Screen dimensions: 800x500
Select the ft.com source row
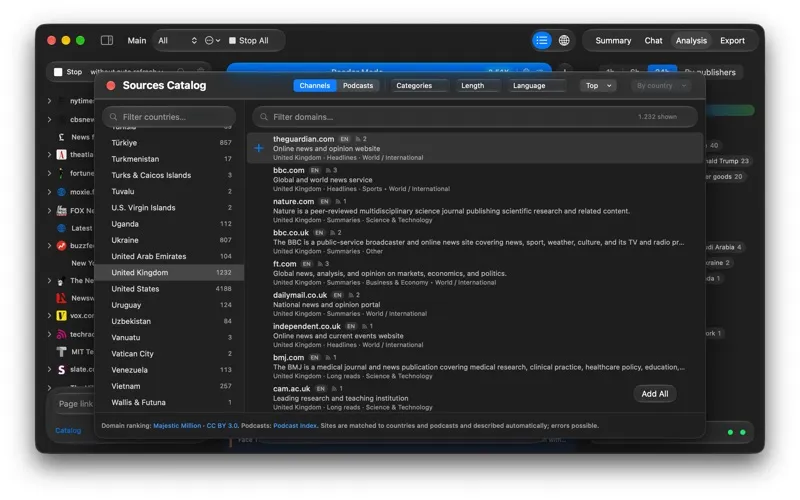click(474, 272)
